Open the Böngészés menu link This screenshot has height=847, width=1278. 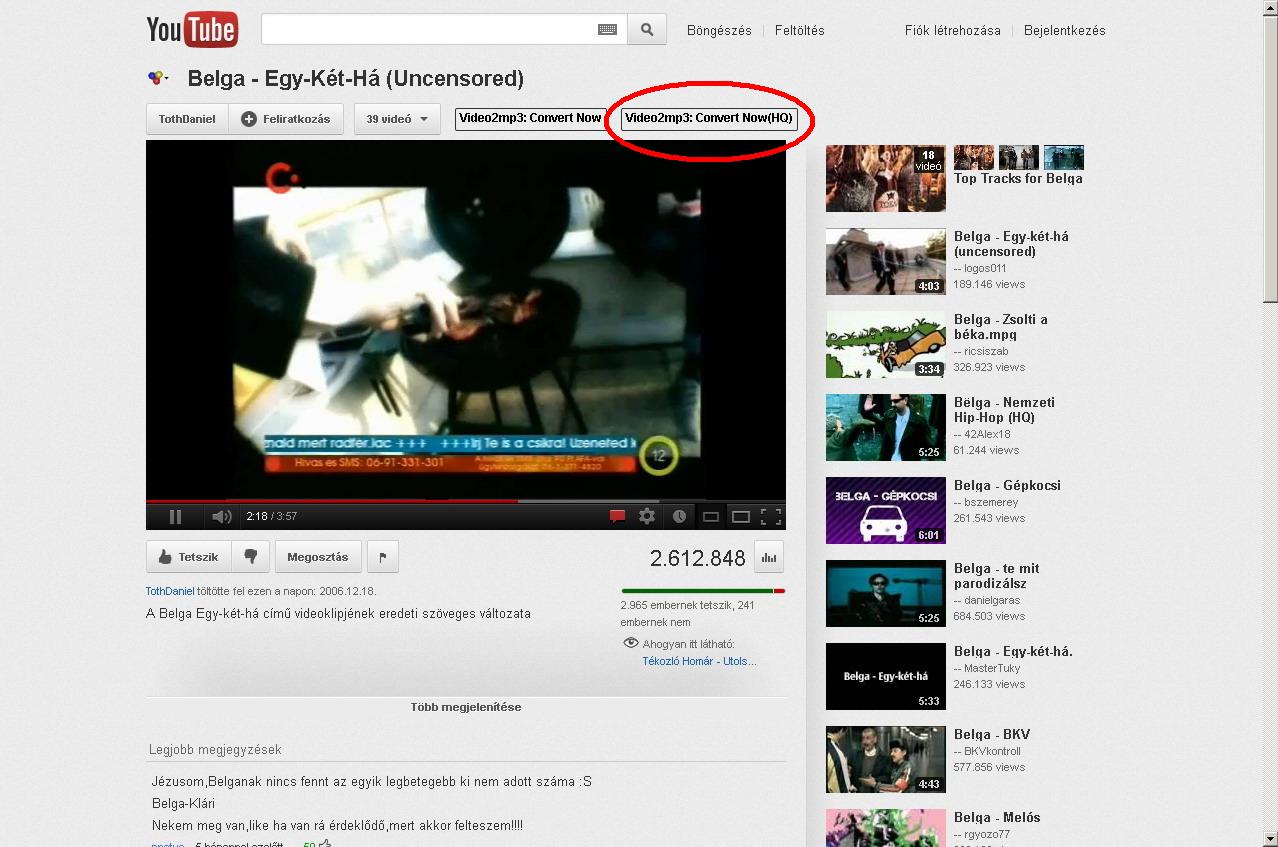click(x=719, y=31)
